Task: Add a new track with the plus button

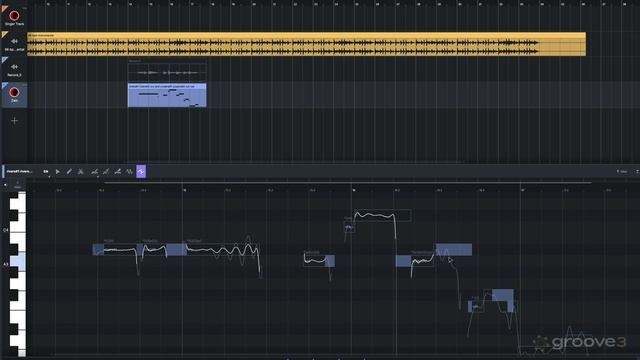Action: coord(14,121)
